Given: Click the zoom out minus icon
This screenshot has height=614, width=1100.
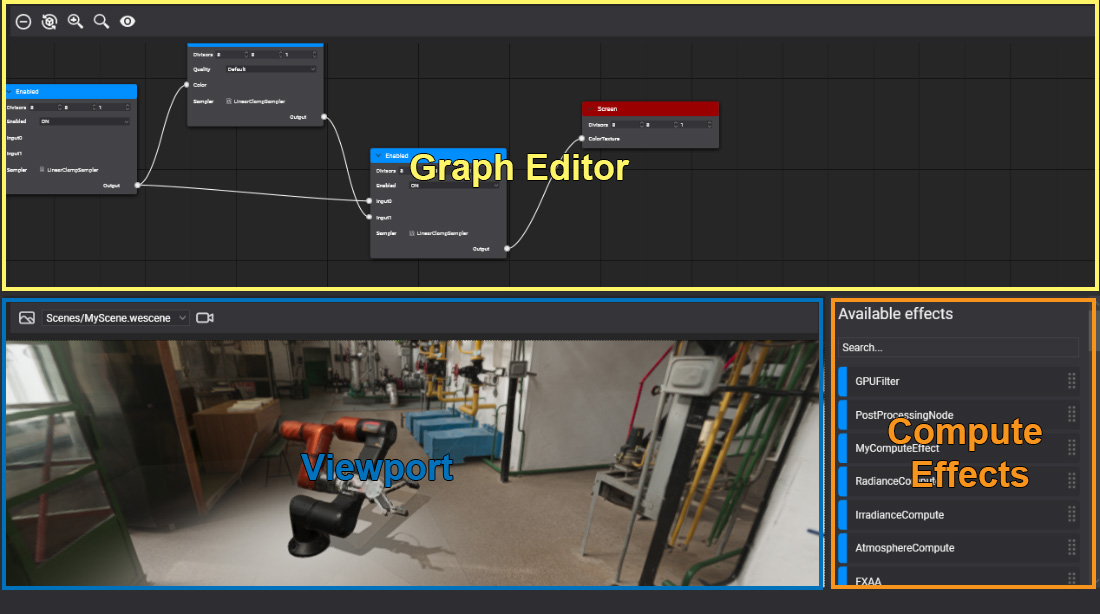Looking at the screenshot, I should 23,21.
